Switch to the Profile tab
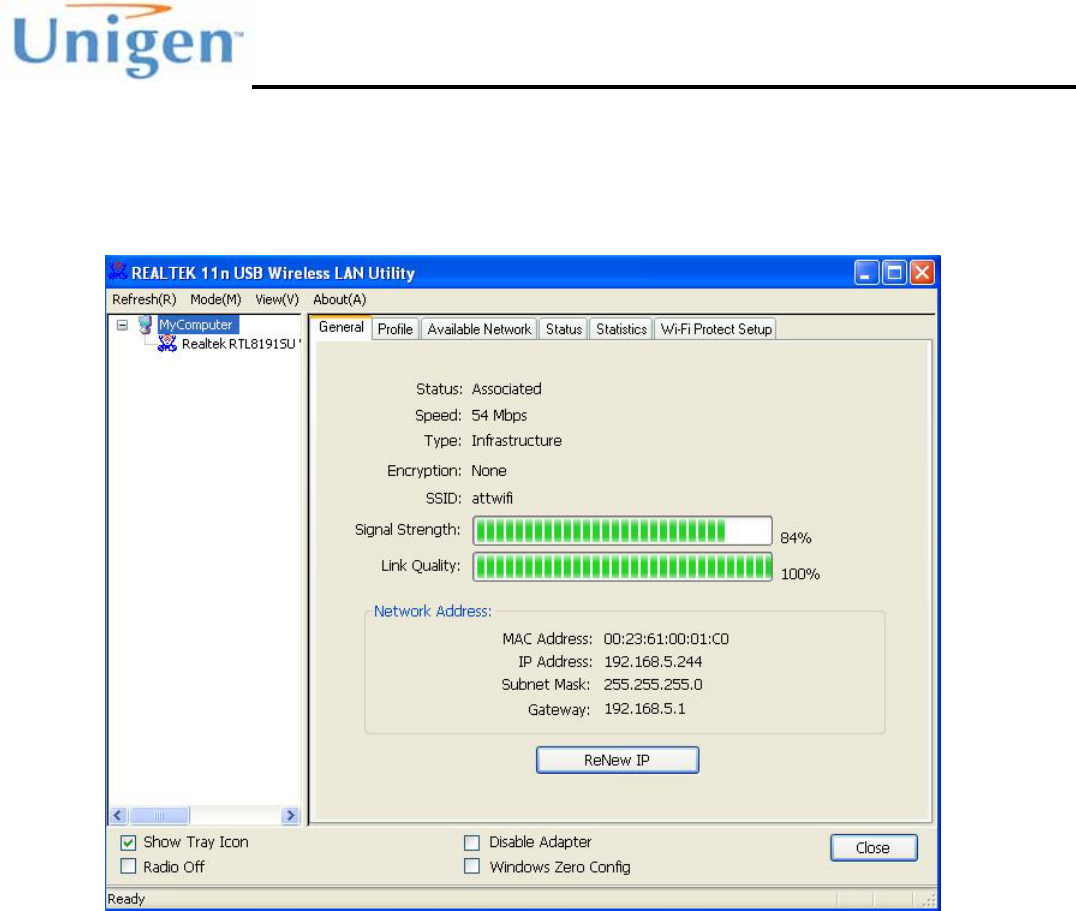Viewport: 1076px width, 911px height. (x=395, y=329)
